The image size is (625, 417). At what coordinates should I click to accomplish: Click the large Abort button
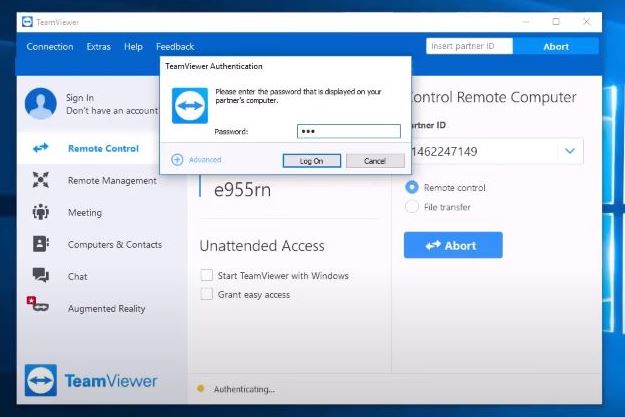click(x=453, y=245)
